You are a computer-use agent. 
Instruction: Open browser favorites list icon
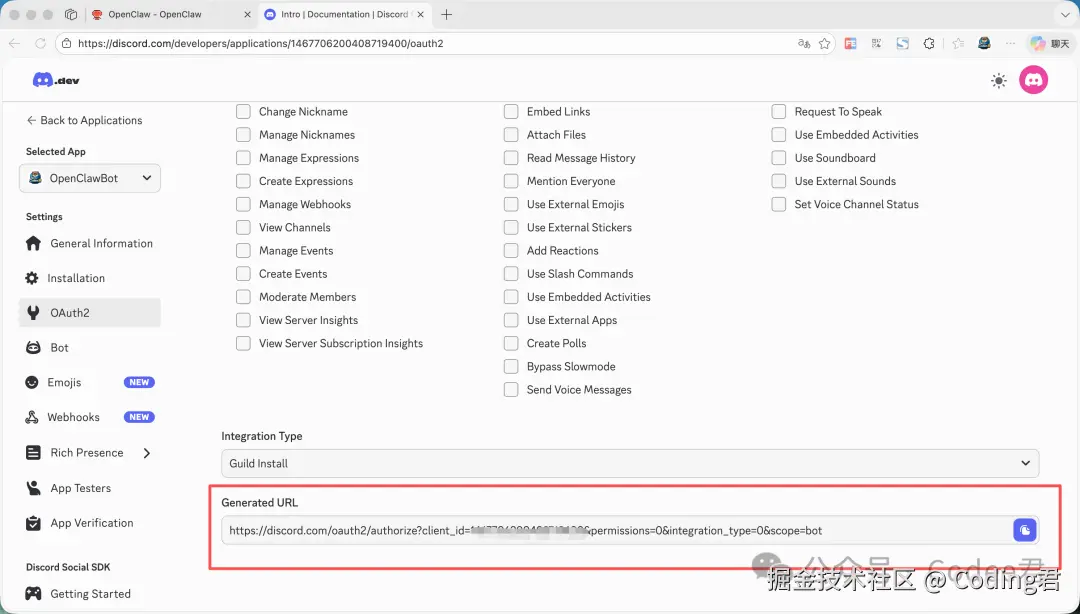pos(958,43)
